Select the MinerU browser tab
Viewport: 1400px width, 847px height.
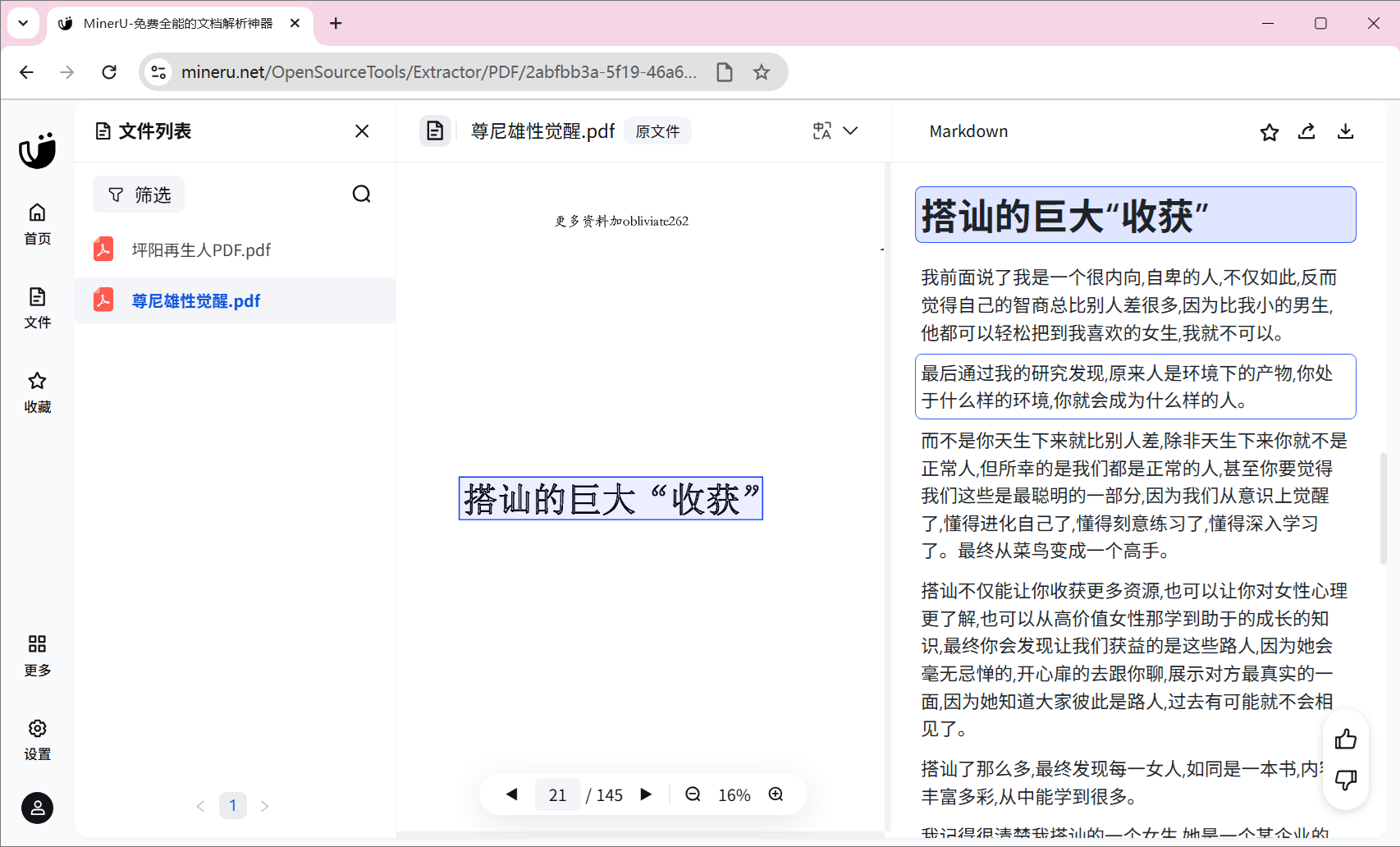point(180,23)
